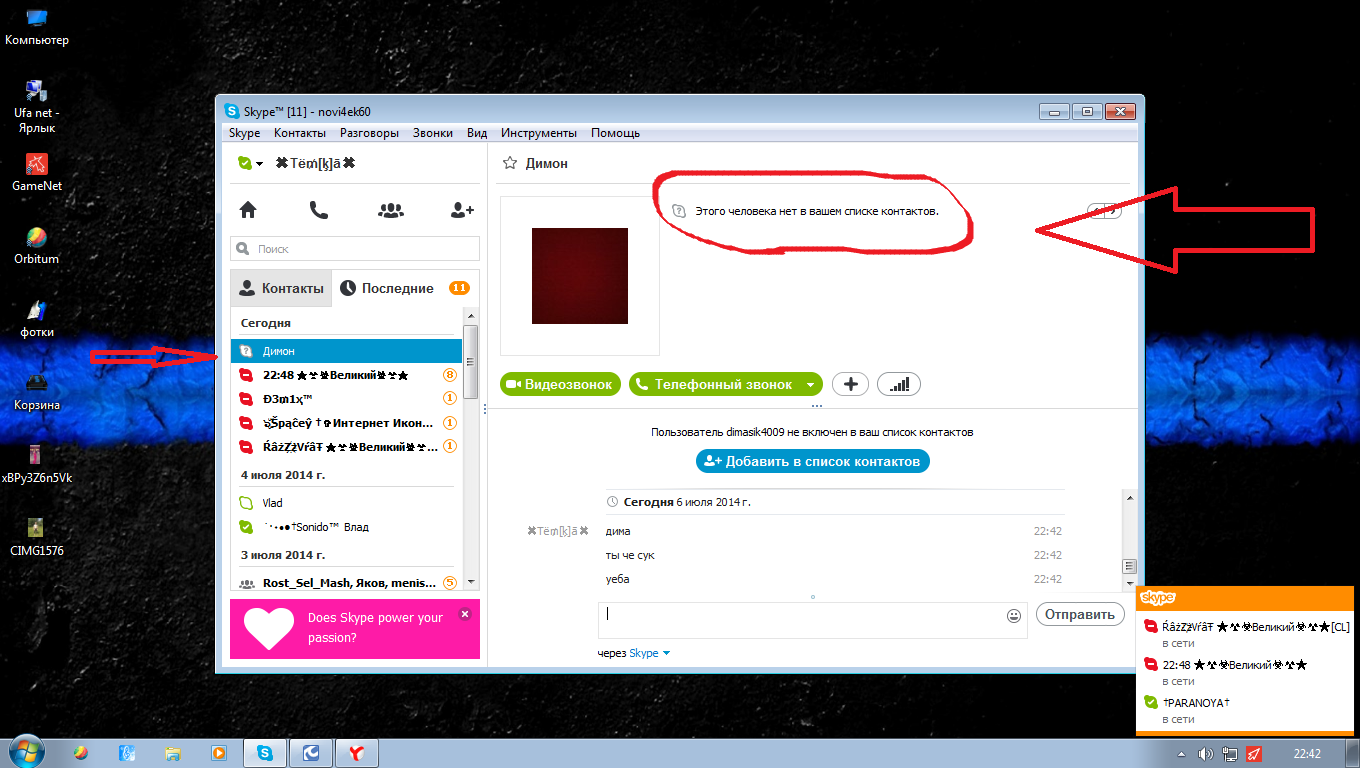
Task: Open the Инструменты menu
Action: point(539,133)
